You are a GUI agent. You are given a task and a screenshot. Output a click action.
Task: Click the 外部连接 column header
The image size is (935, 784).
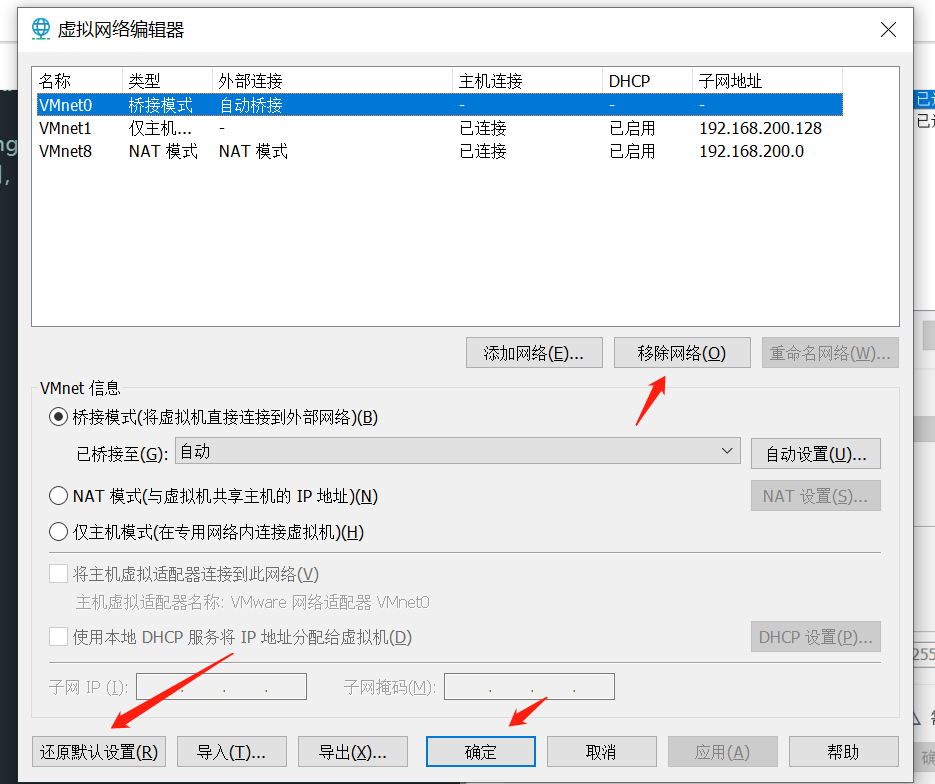(x=333, y=80)
